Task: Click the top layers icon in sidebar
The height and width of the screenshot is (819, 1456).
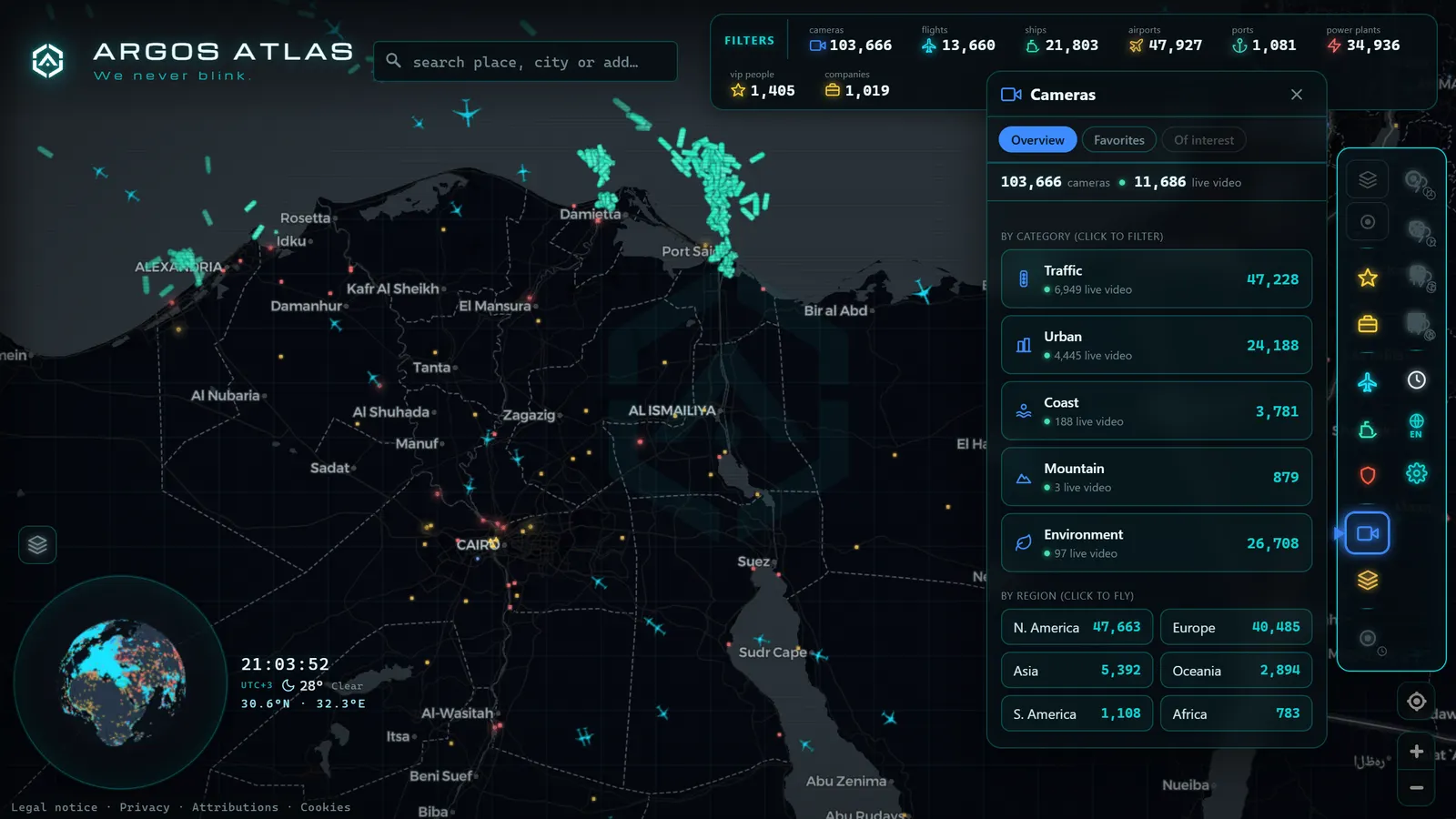Action: (x=1368, y=179)
